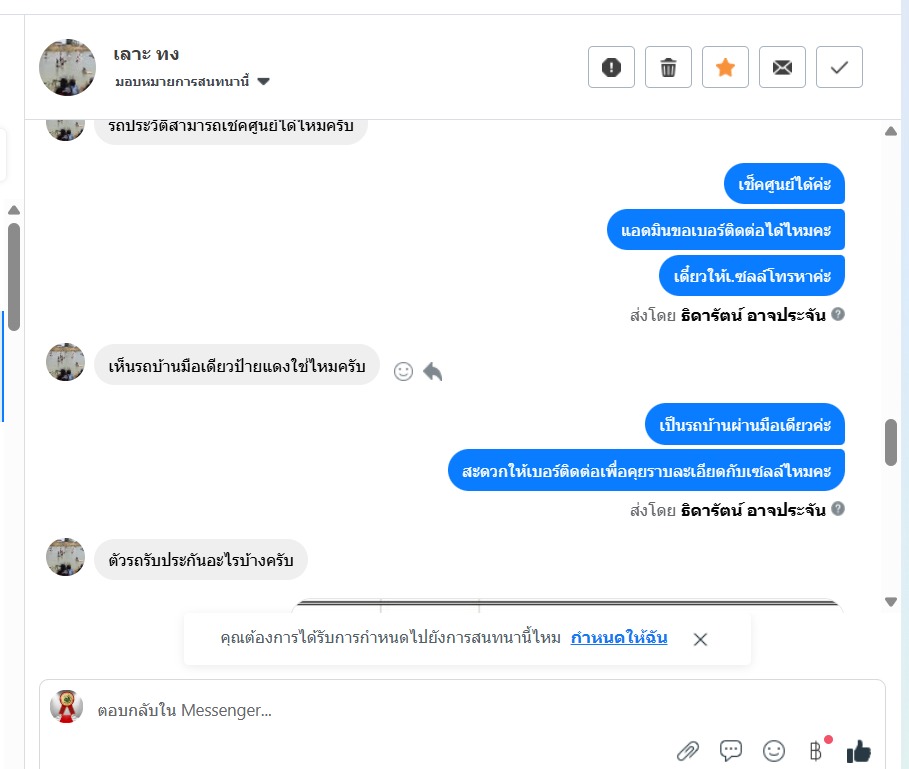Open saved replies speech bubble icon

pyautogui.click(x=730, y=750)
